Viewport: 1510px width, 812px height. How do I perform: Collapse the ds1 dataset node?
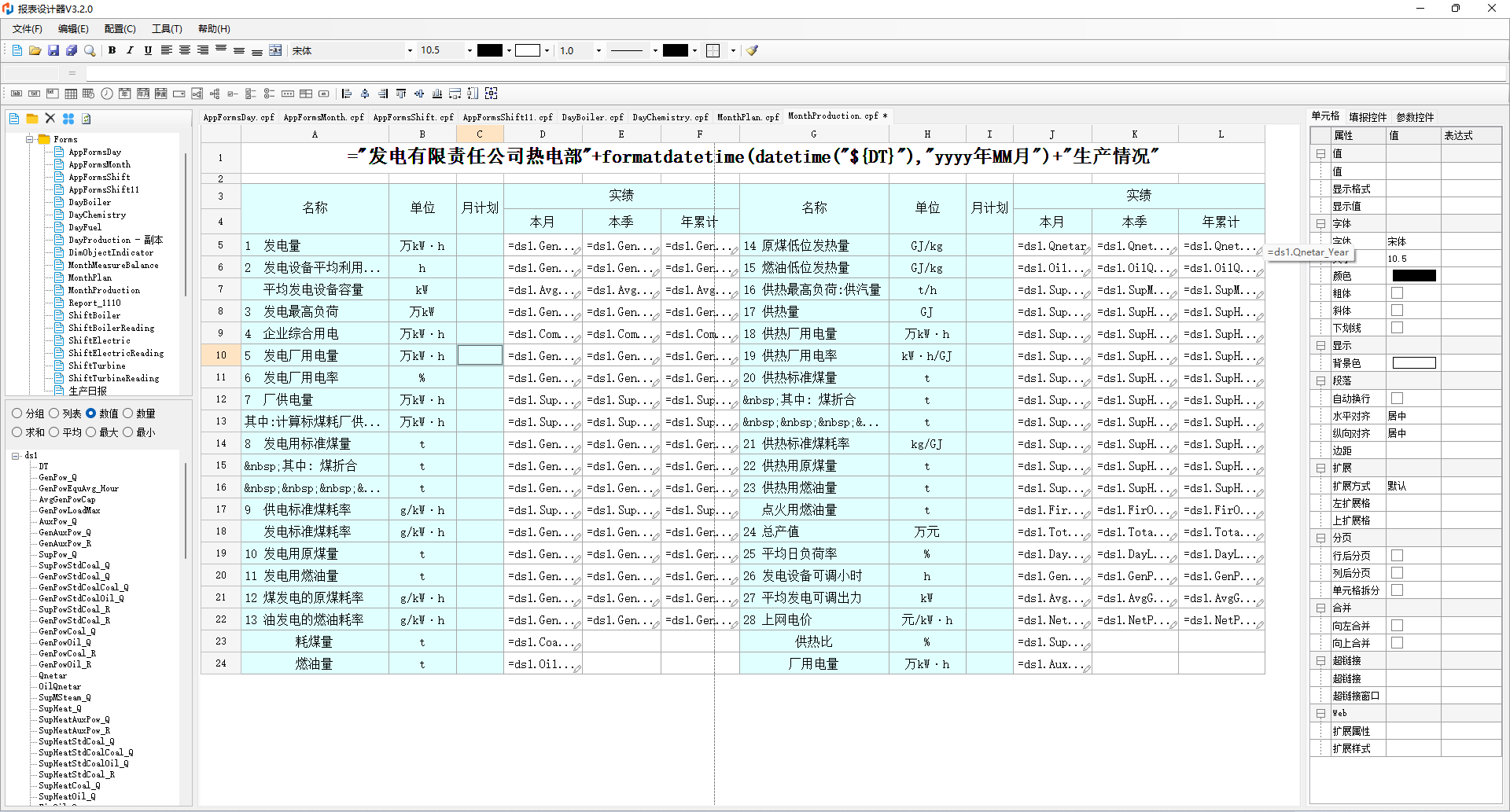(16, 456)
